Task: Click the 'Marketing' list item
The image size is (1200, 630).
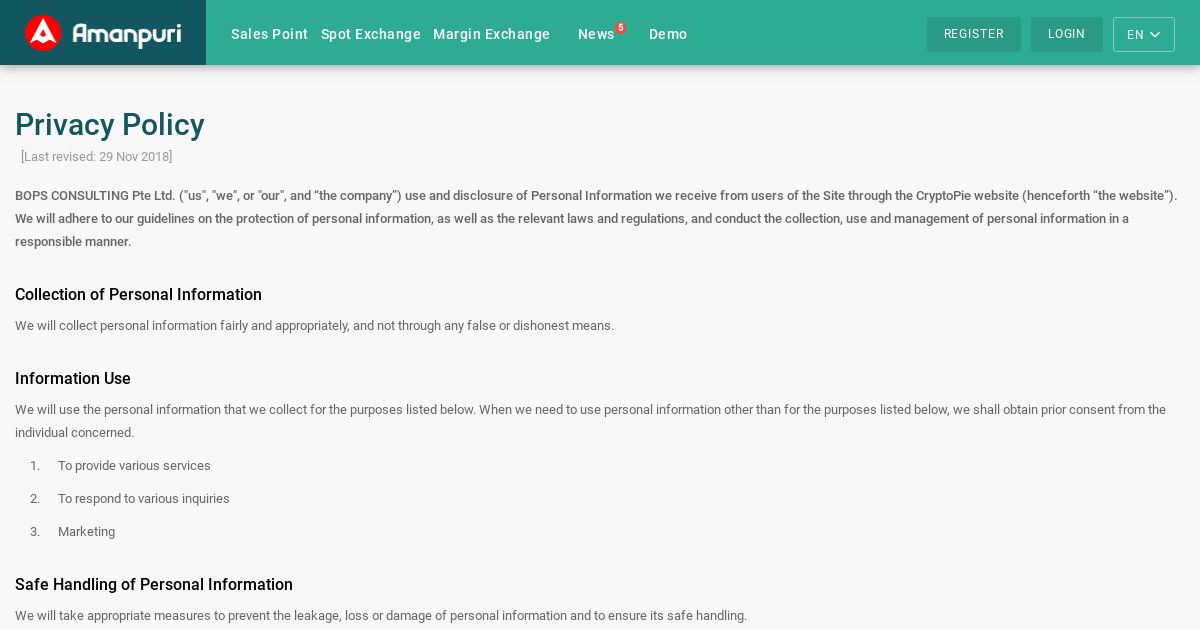Action: [x=86, y=532]
